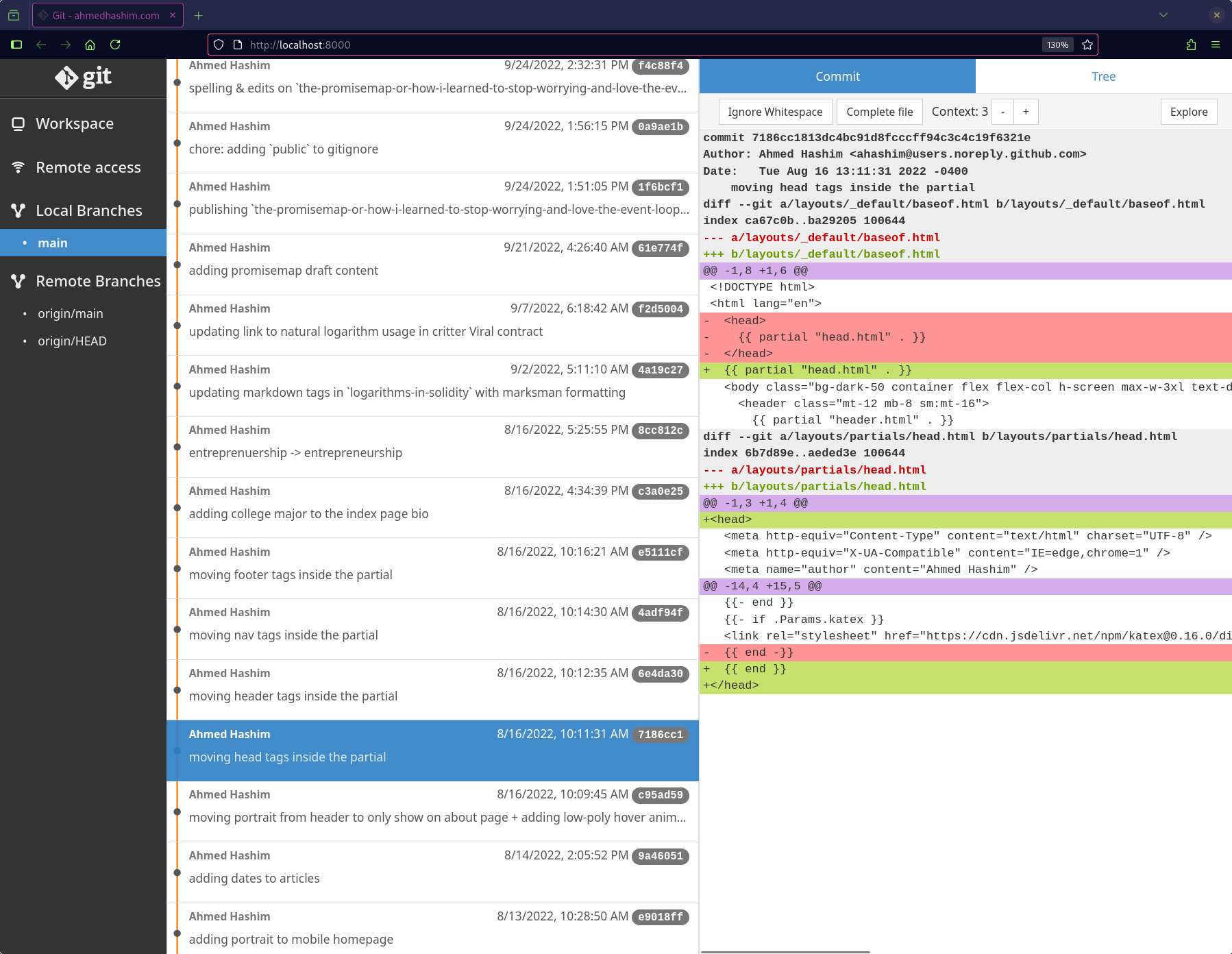
Task: Bookmark this page with star icon
Action: click(1087, 45)
